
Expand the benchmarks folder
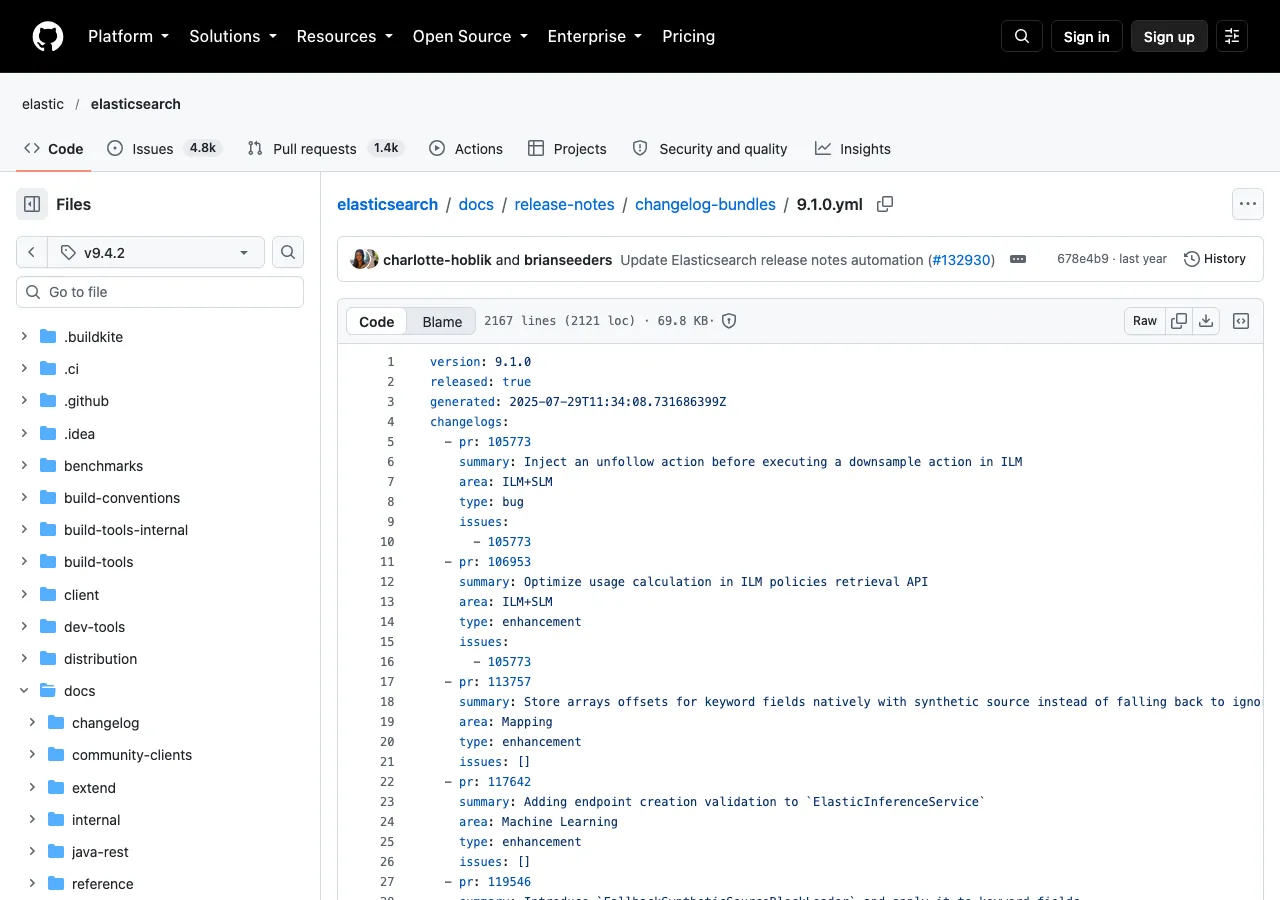click(x=24, y=465)
